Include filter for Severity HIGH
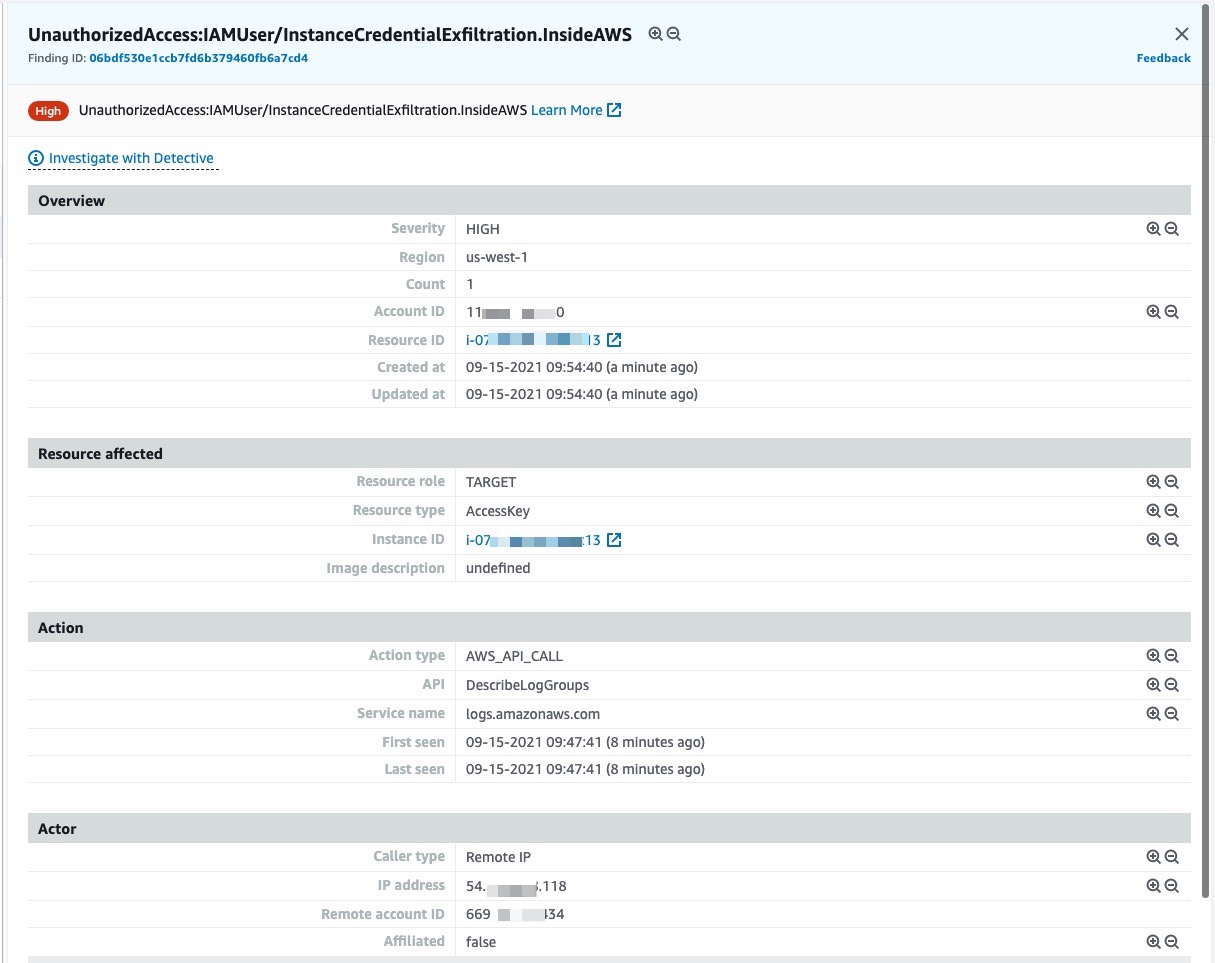This screenshot has width=1215, height=963. 1153,229
